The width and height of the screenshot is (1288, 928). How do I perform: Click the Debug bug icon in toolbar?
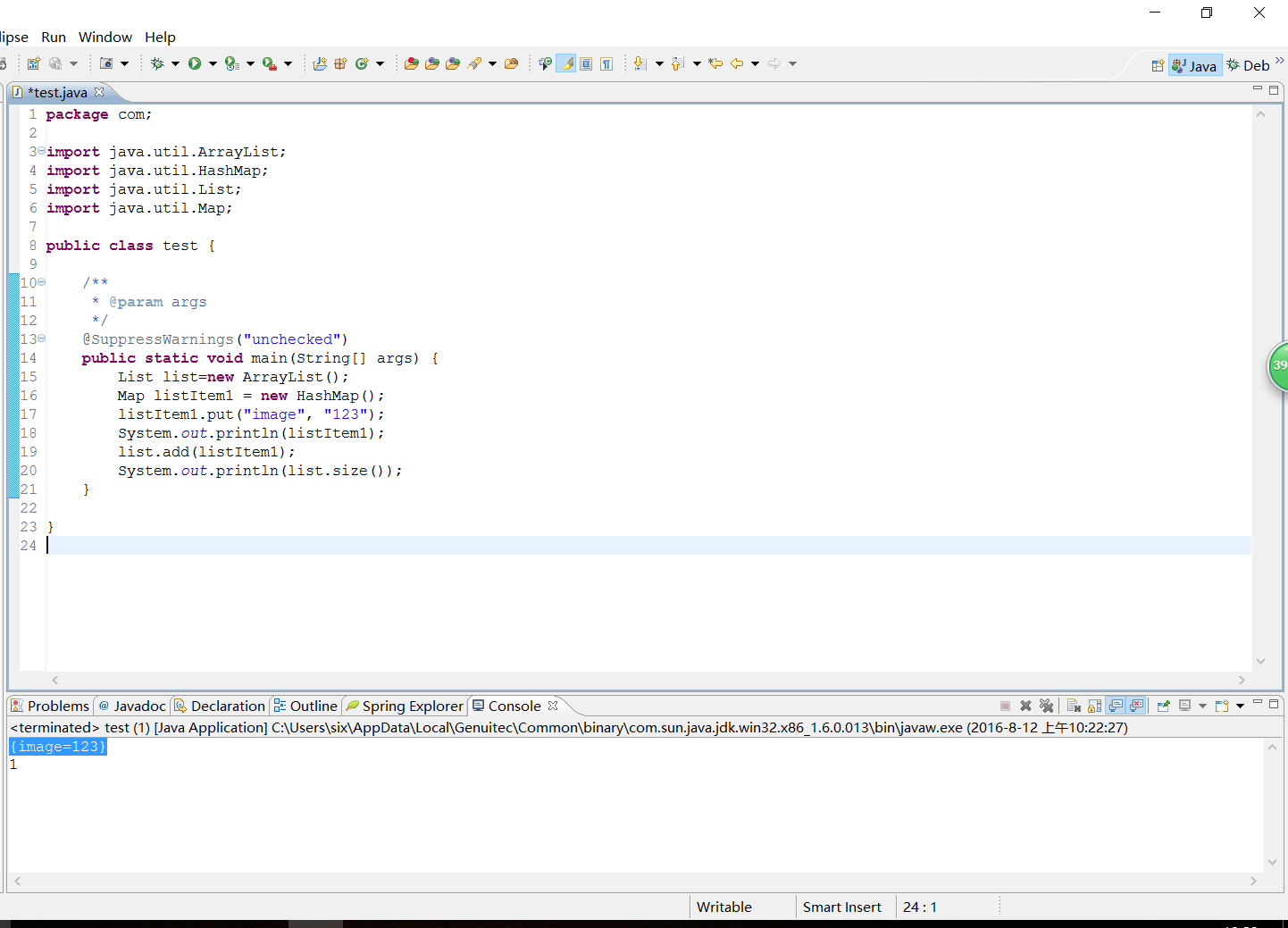pyautogui.click(x=157, y=63)
